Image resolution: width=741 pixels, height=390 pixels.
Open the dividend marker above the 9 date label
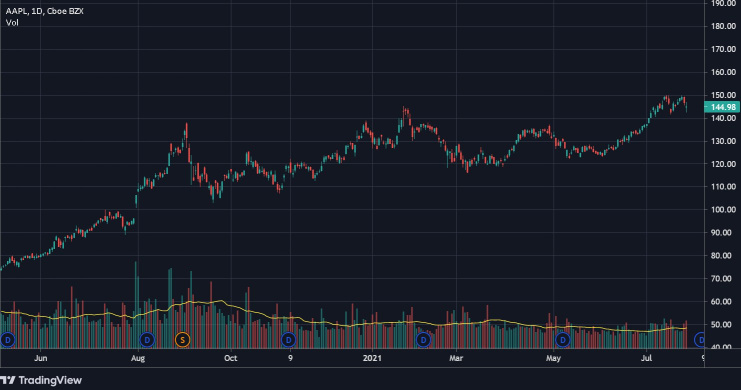288,339
